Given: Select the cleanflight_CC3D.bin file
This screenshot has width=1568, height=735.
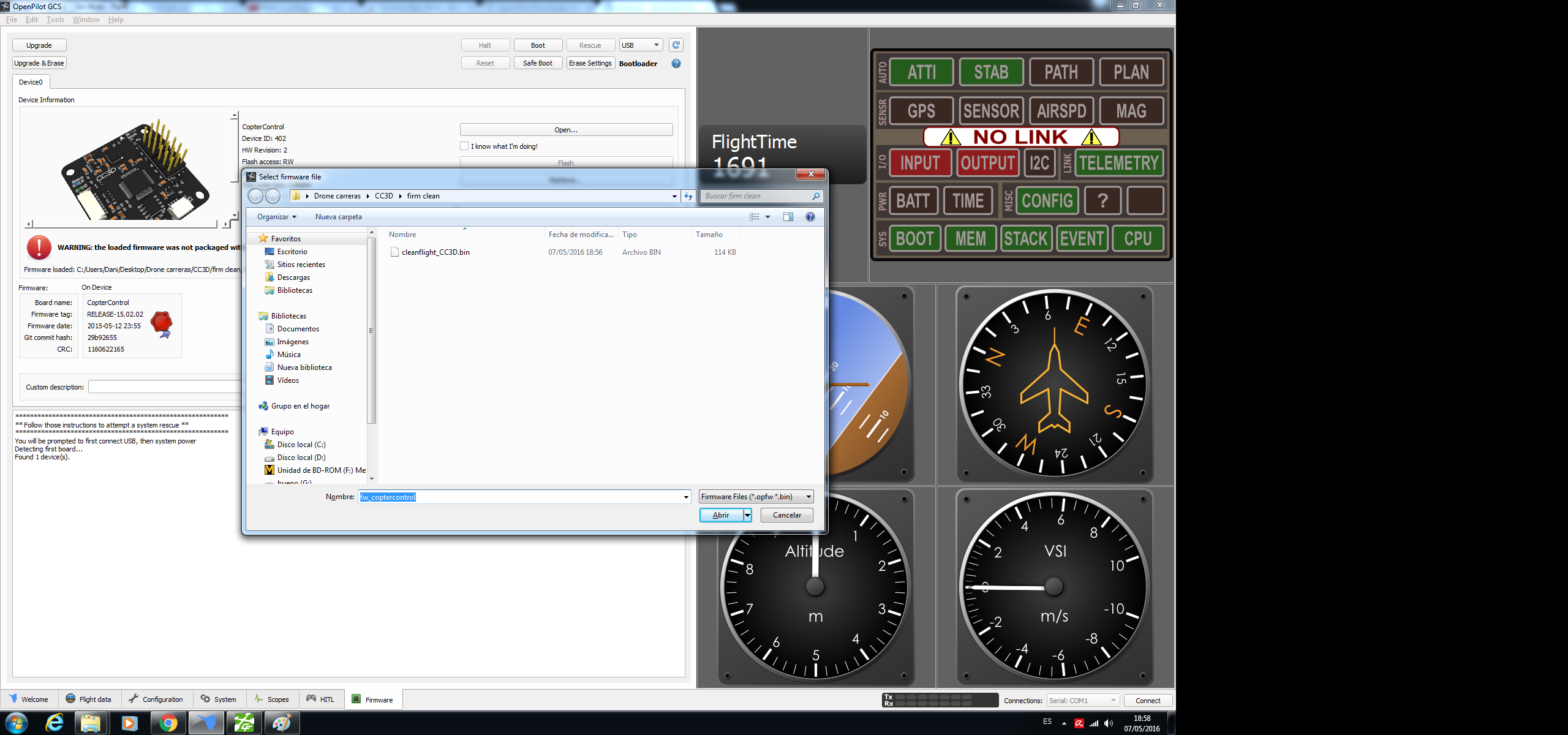Looking at the screenshot, I should pyautogui.click(x=435, y=252).
